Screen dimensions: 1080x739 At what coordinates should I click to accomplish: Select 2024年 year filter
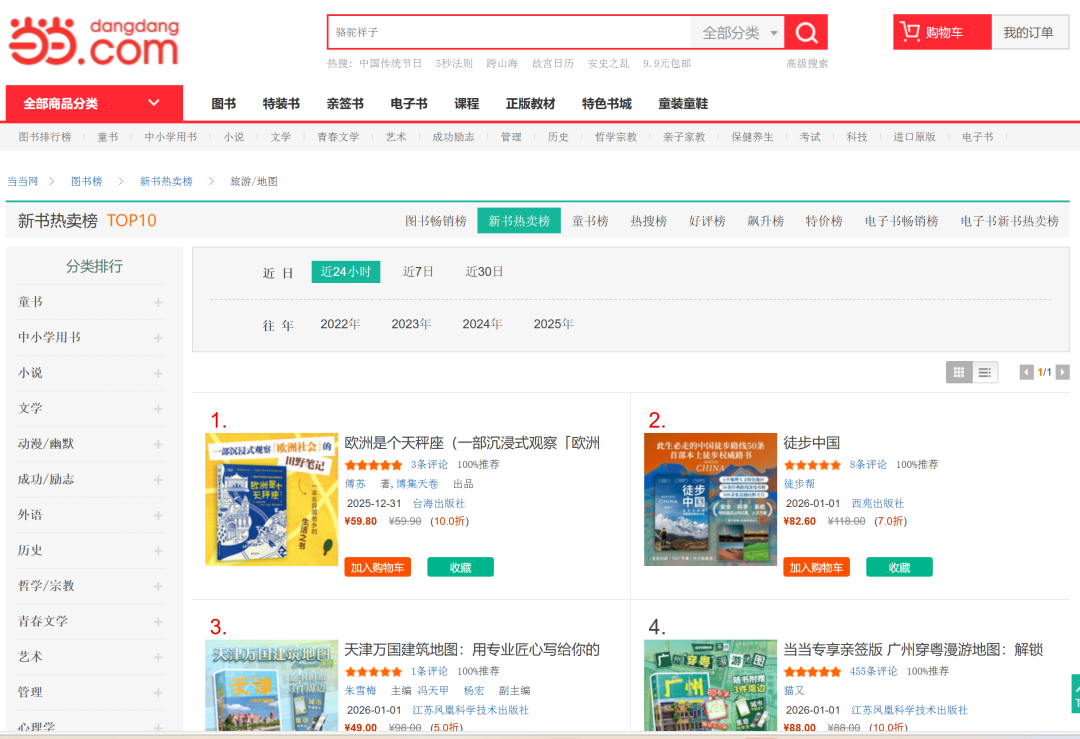(482, 324)
